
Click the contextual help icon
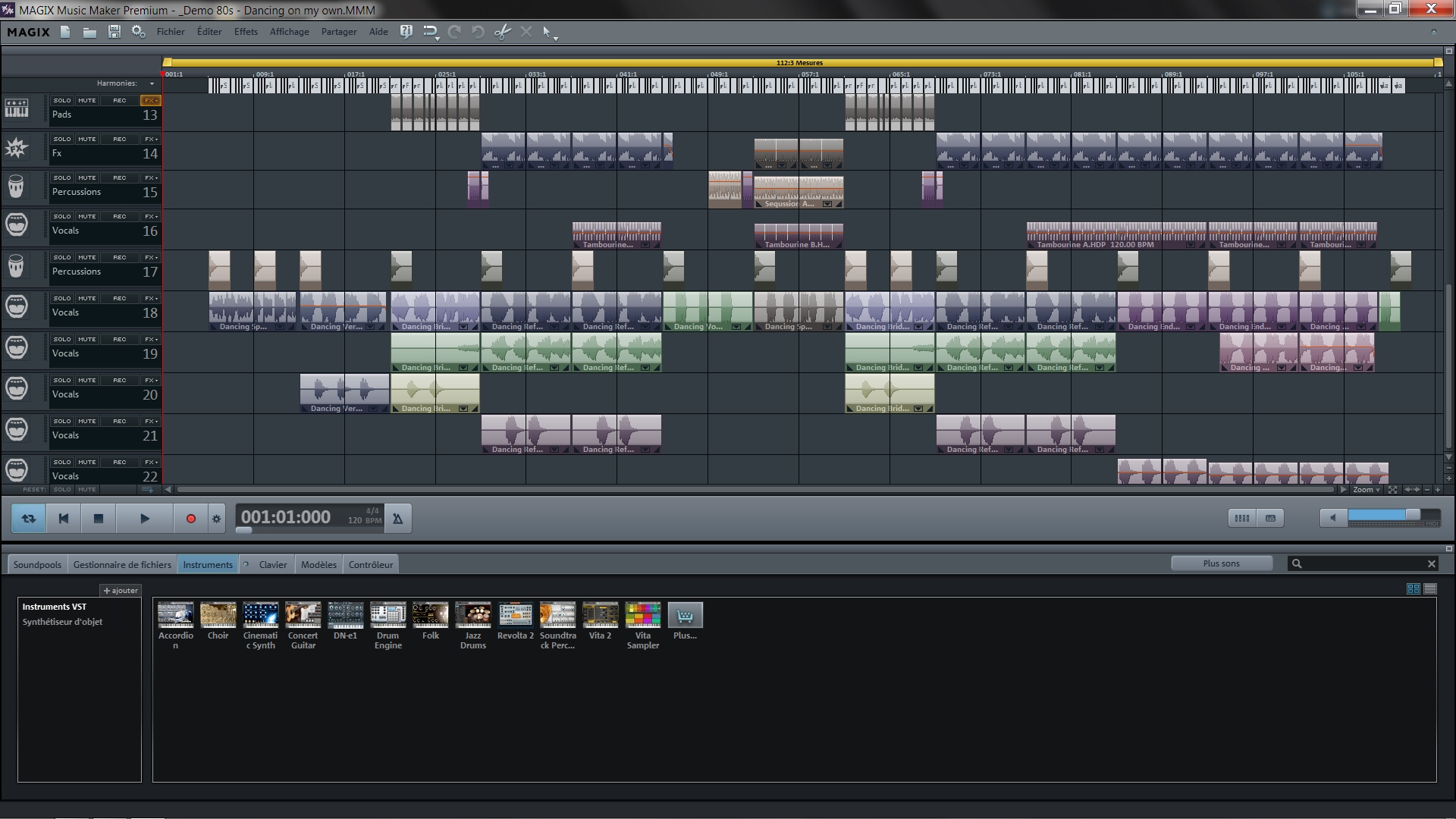[x=406, y=32]
